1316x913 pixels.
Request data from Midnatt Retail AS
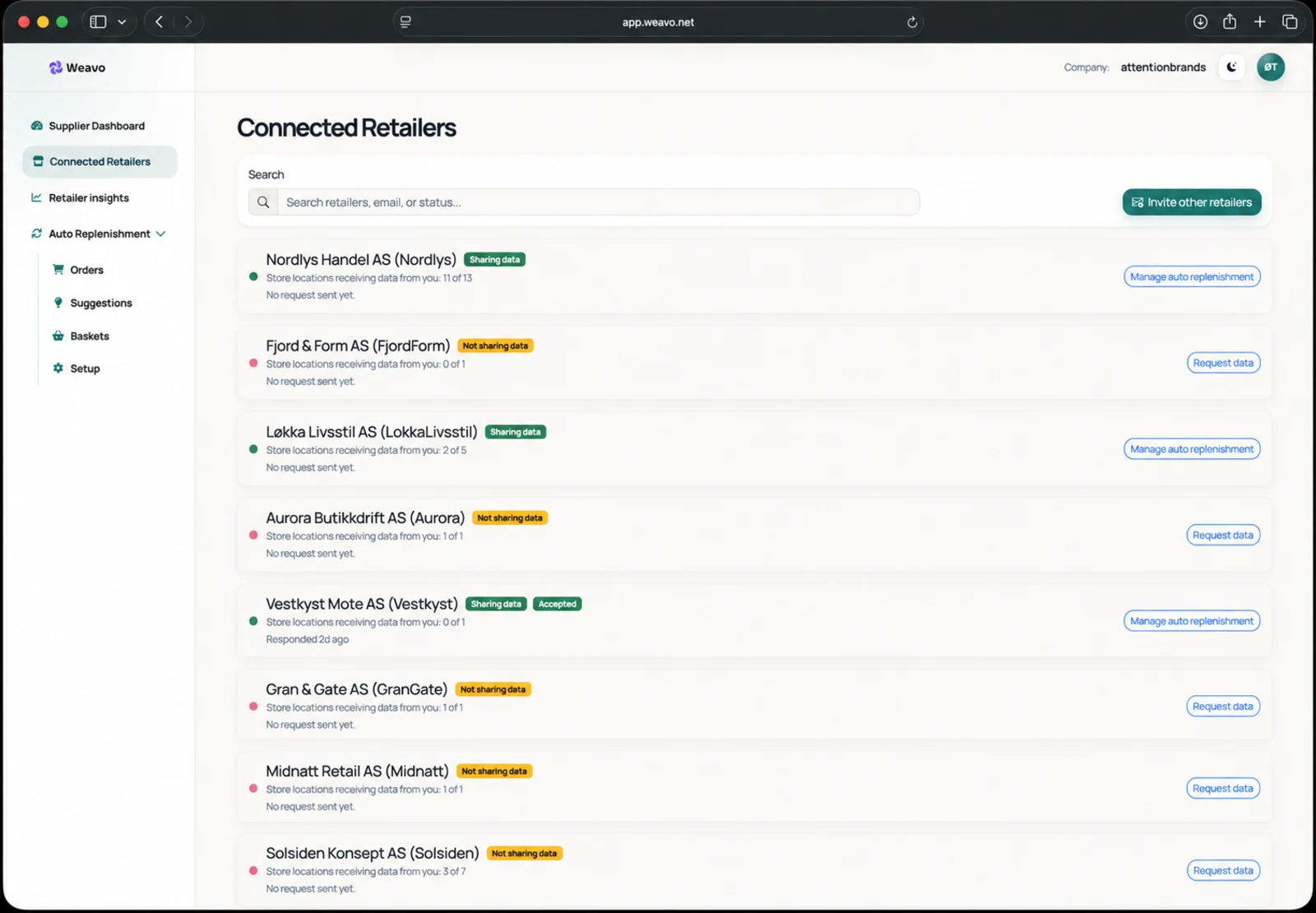[x=1223, y=789]
